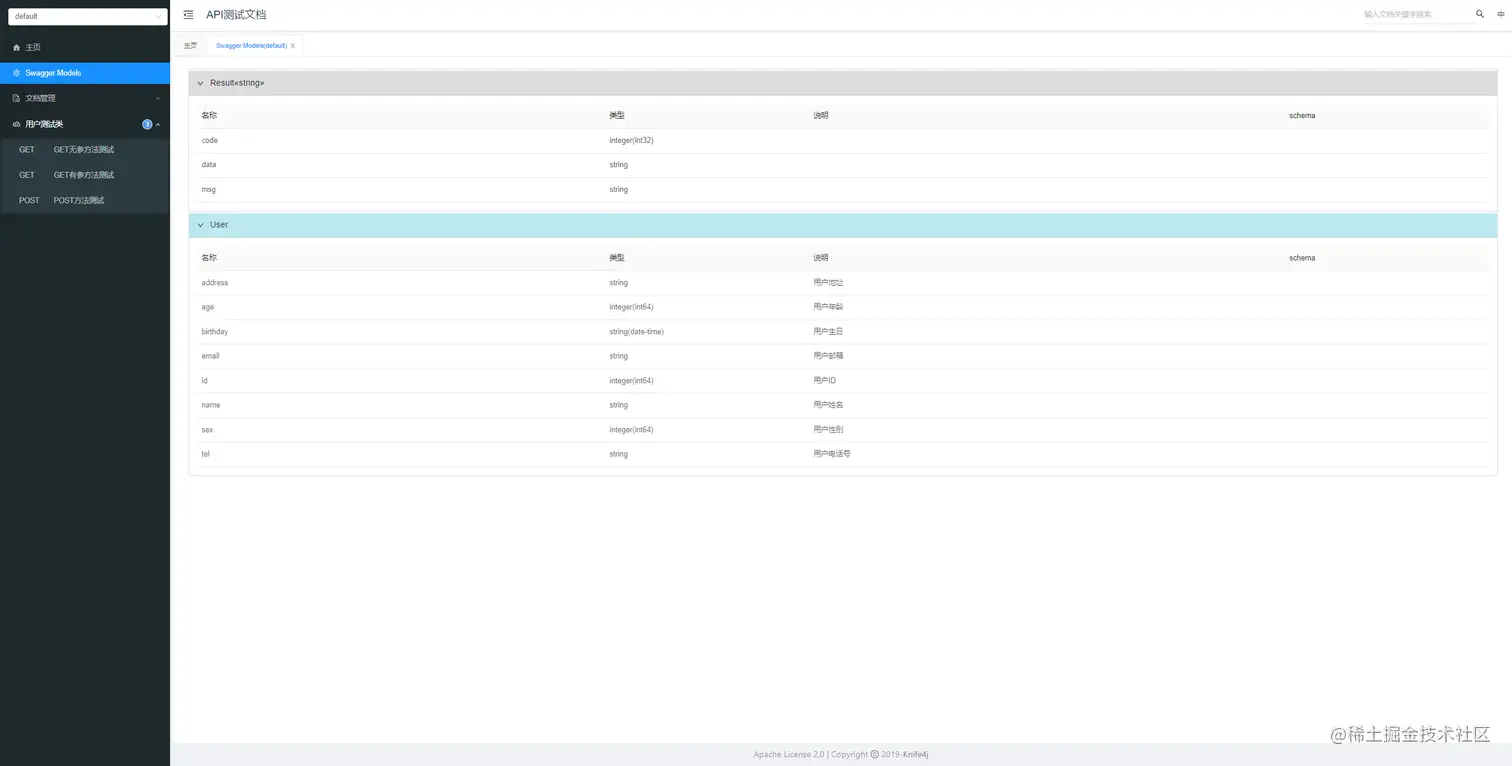Open the default group dropdown
Image resolution: width=1512 pixels, height=766 pixels.
coord(87,16)
